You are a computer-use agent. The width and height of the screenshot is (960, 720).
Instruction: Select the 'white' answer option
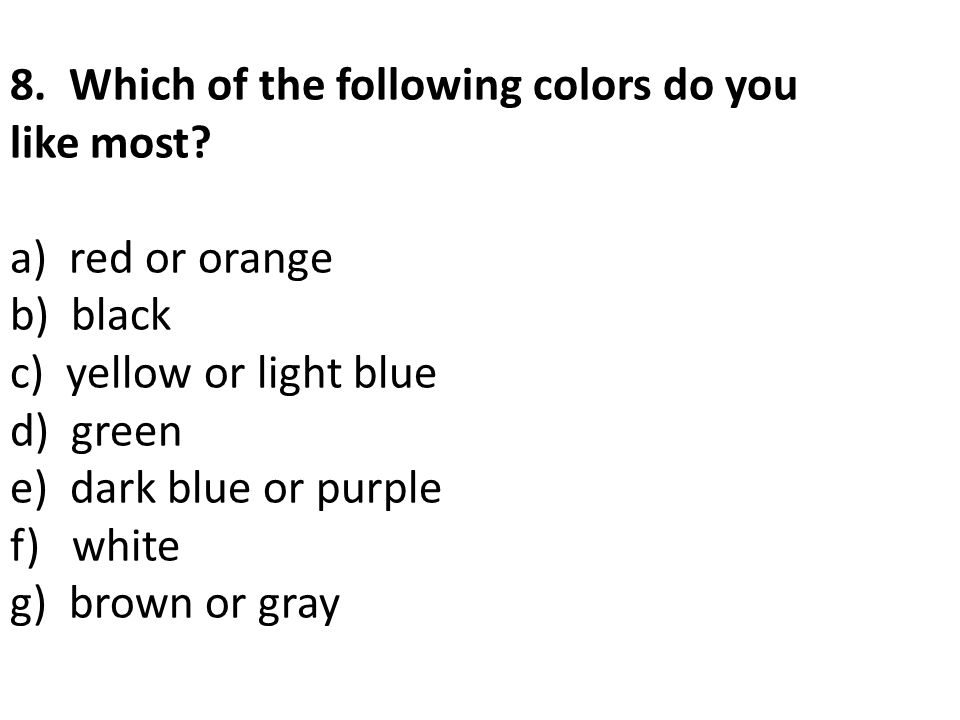tap(126, 545)
